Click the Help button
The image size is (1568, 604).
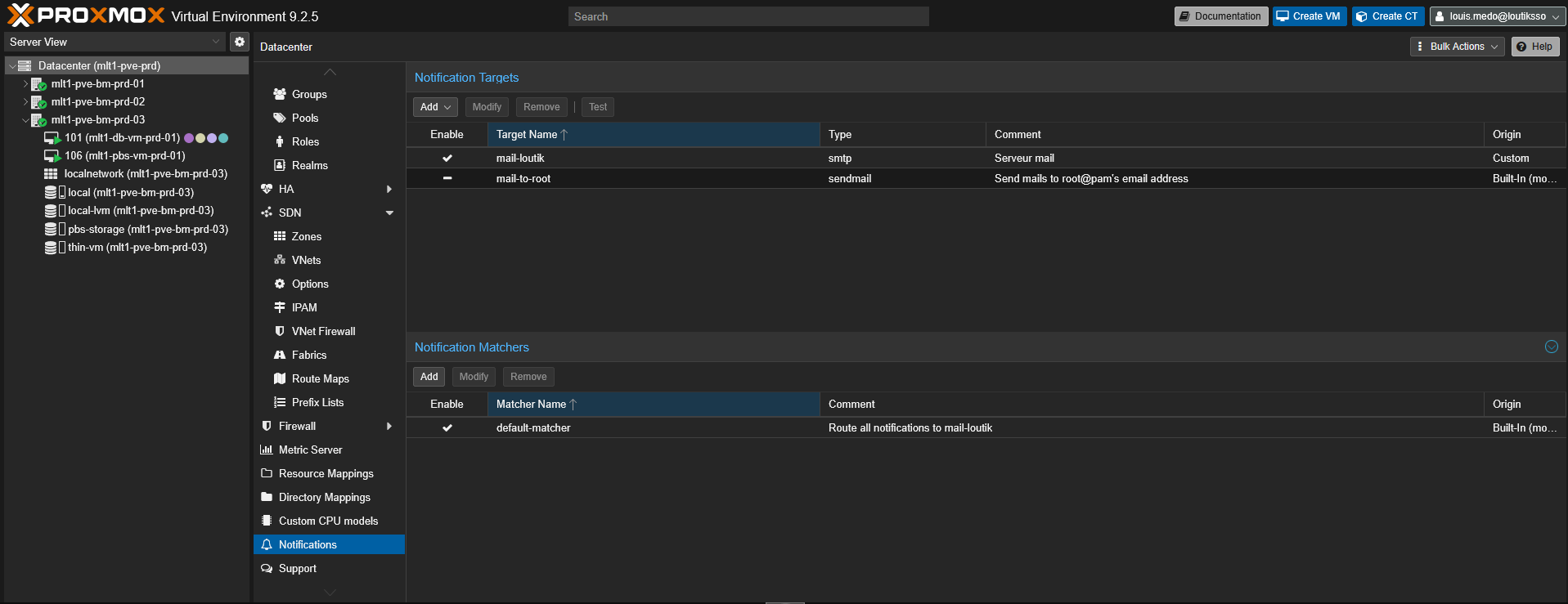pos(1534,47)
